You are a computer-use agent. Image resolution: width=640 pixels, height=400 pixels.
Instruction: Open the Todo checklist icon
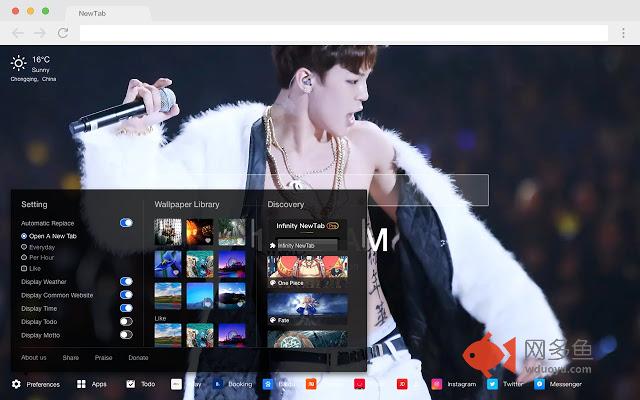pyautogui.click(x=131, y=384)
